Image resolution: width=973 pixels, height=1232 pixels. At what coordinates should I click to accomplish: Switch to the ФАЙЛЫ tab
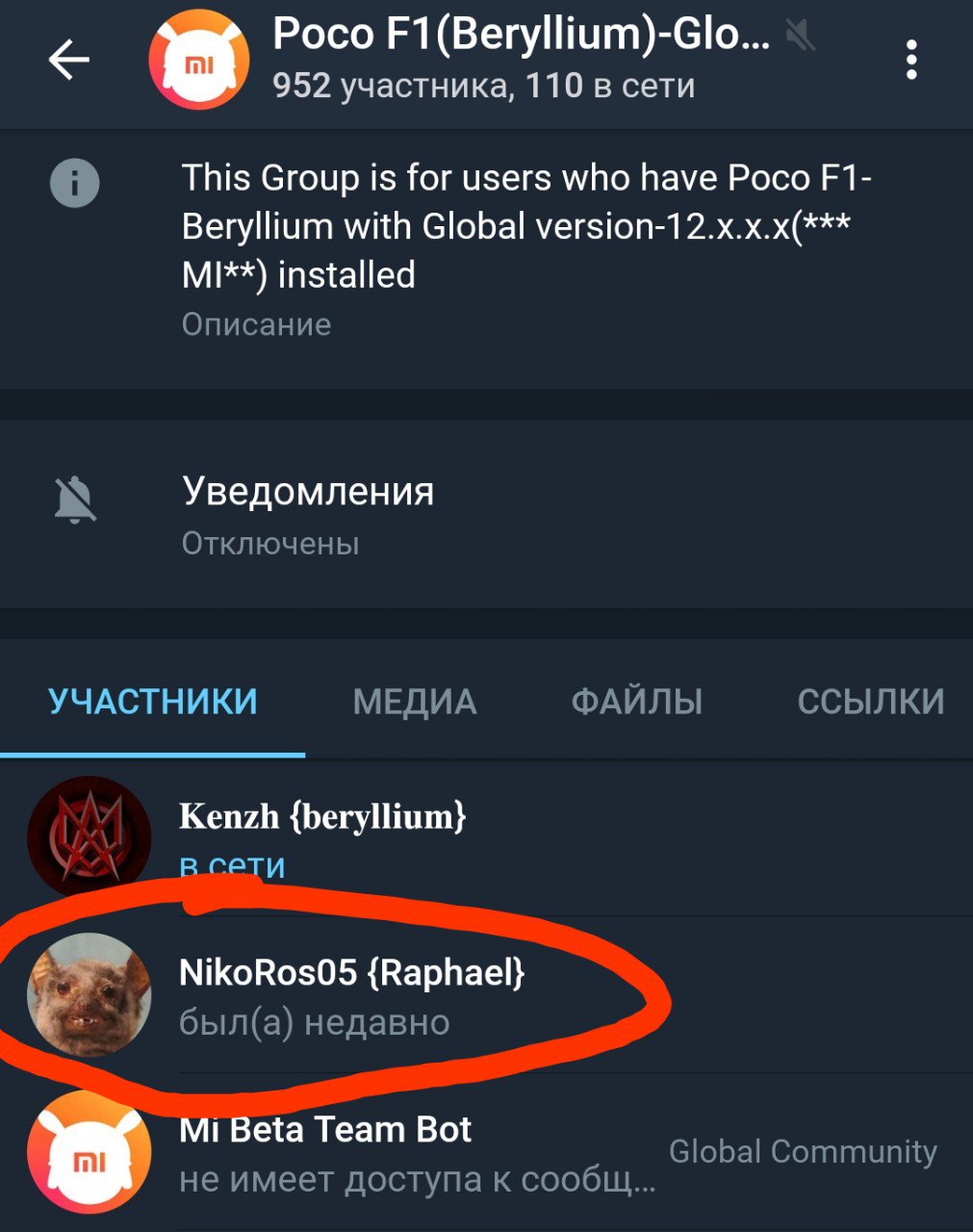[636, 702]
